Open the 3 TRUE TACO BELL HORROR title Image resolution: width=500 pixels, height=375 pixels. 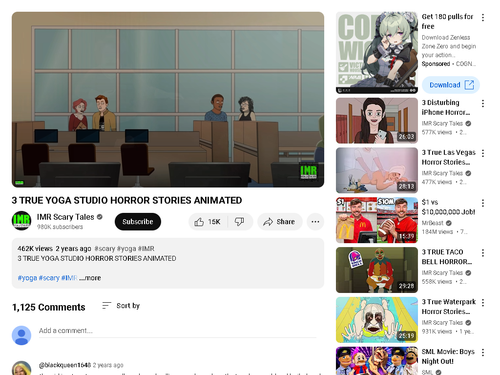click(x=447, y=257)
